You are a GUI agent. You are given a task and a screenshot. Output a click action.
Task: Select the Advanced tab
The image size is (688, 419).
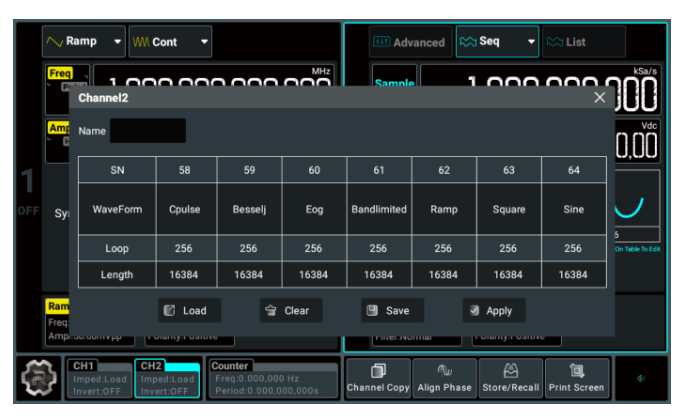click(411, 42)
